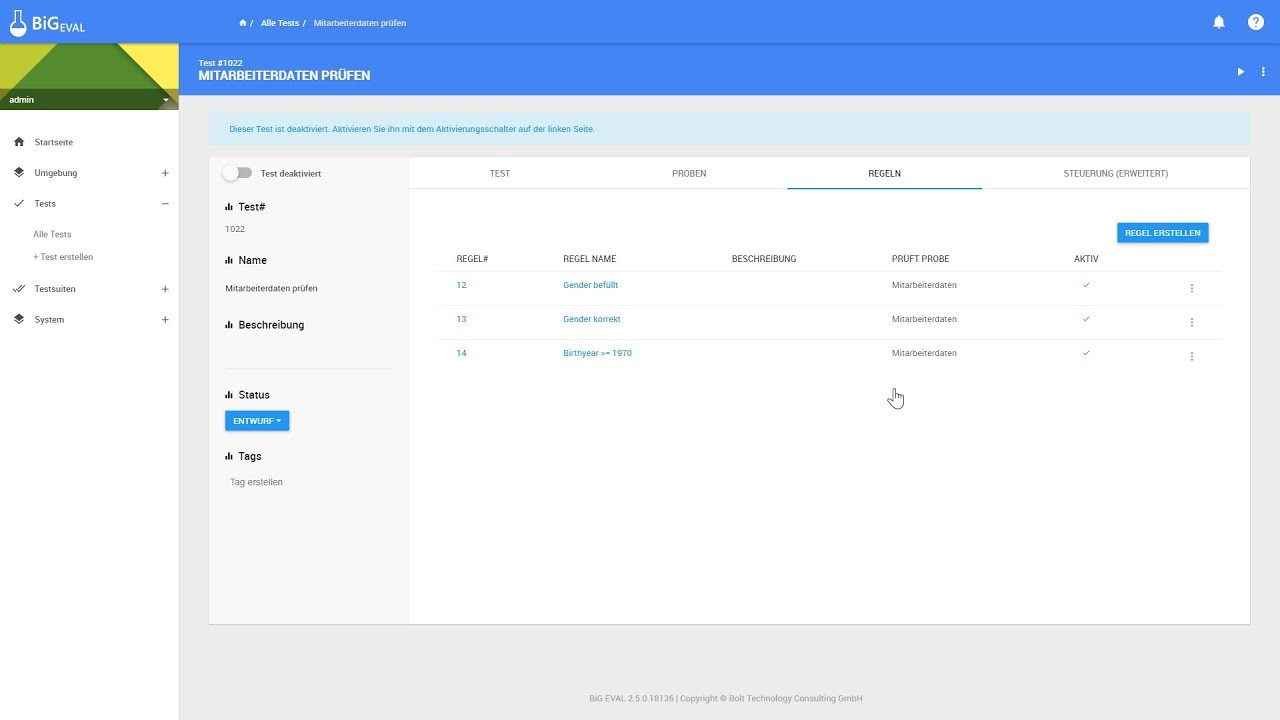Viewport: 1280px width, 720px height.
Task: Click the bar icon beside Status label
Action: click(229, 395)
